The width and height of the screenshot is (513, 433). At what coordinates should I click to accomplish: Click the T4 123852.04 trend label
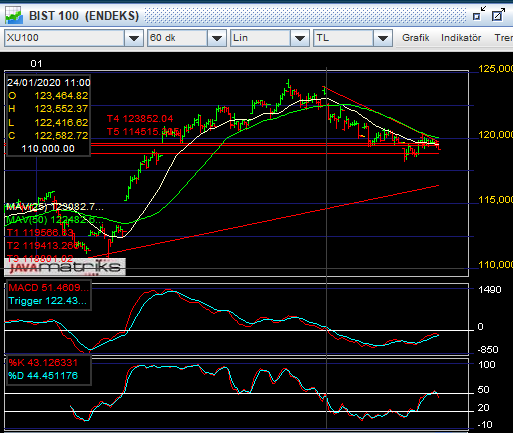[140, 119]
